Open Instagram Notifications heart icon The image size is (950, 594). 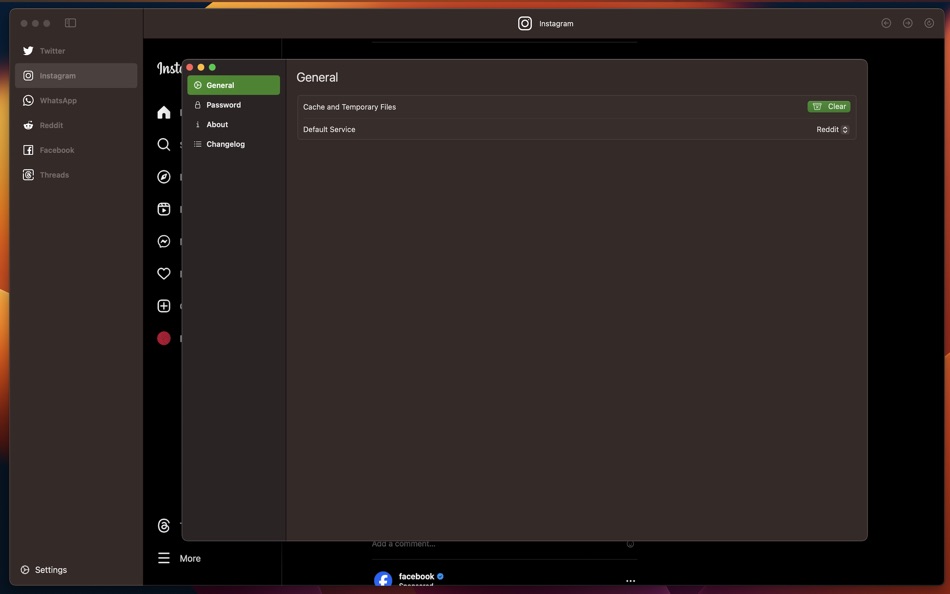coord(164,273)
